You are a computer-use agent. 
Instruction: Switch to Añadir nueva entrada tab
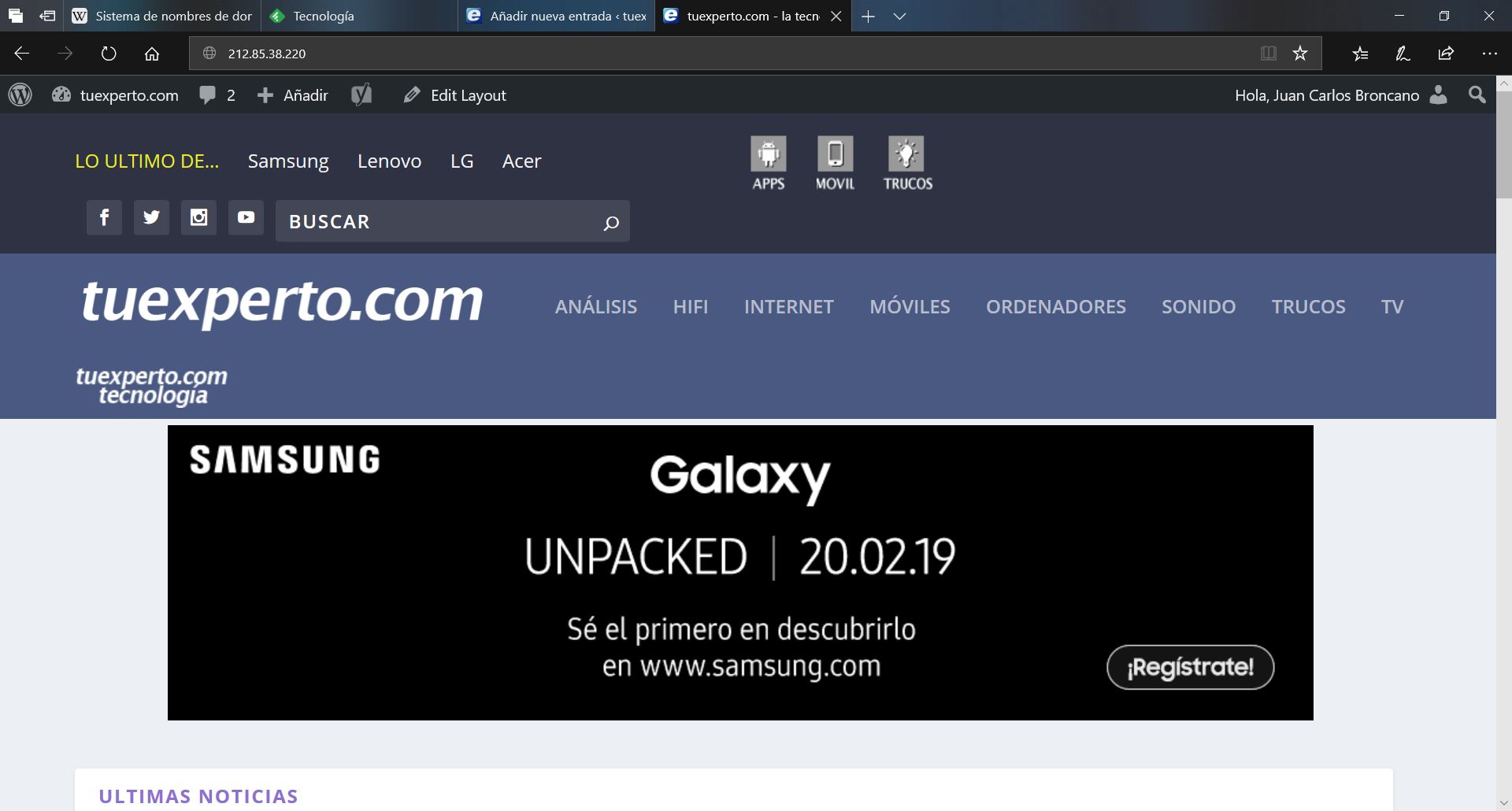point(556,16)
